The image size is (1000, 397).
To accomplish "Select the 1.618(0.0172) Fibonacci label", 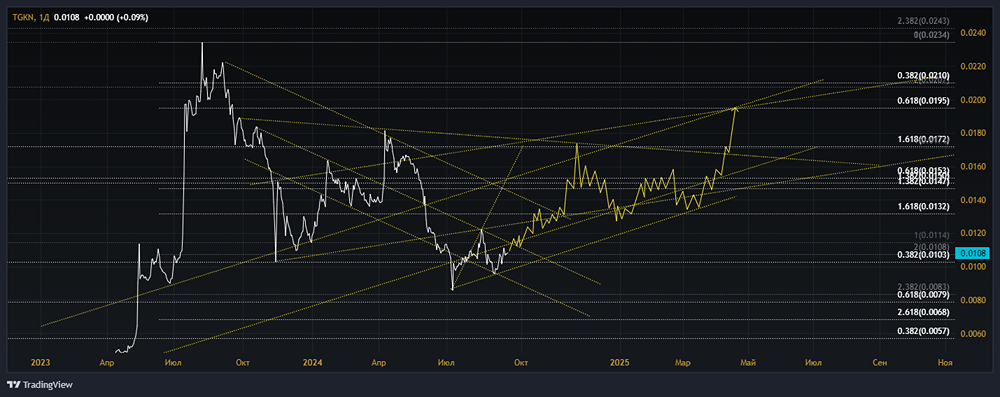I will (x=923, y=139).
